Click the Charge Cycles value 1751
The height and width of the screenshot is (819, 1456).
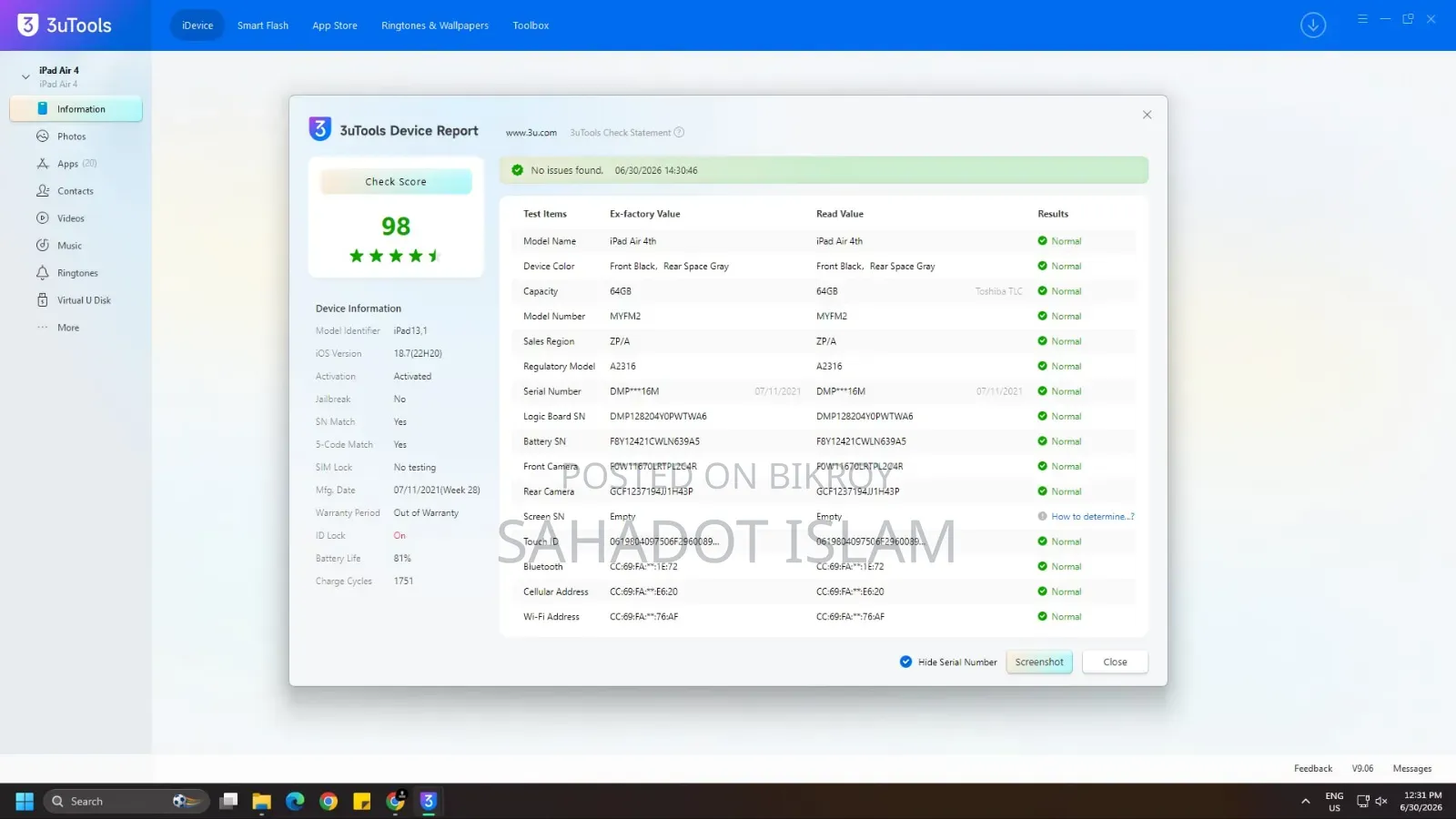[x=403, y=581]
